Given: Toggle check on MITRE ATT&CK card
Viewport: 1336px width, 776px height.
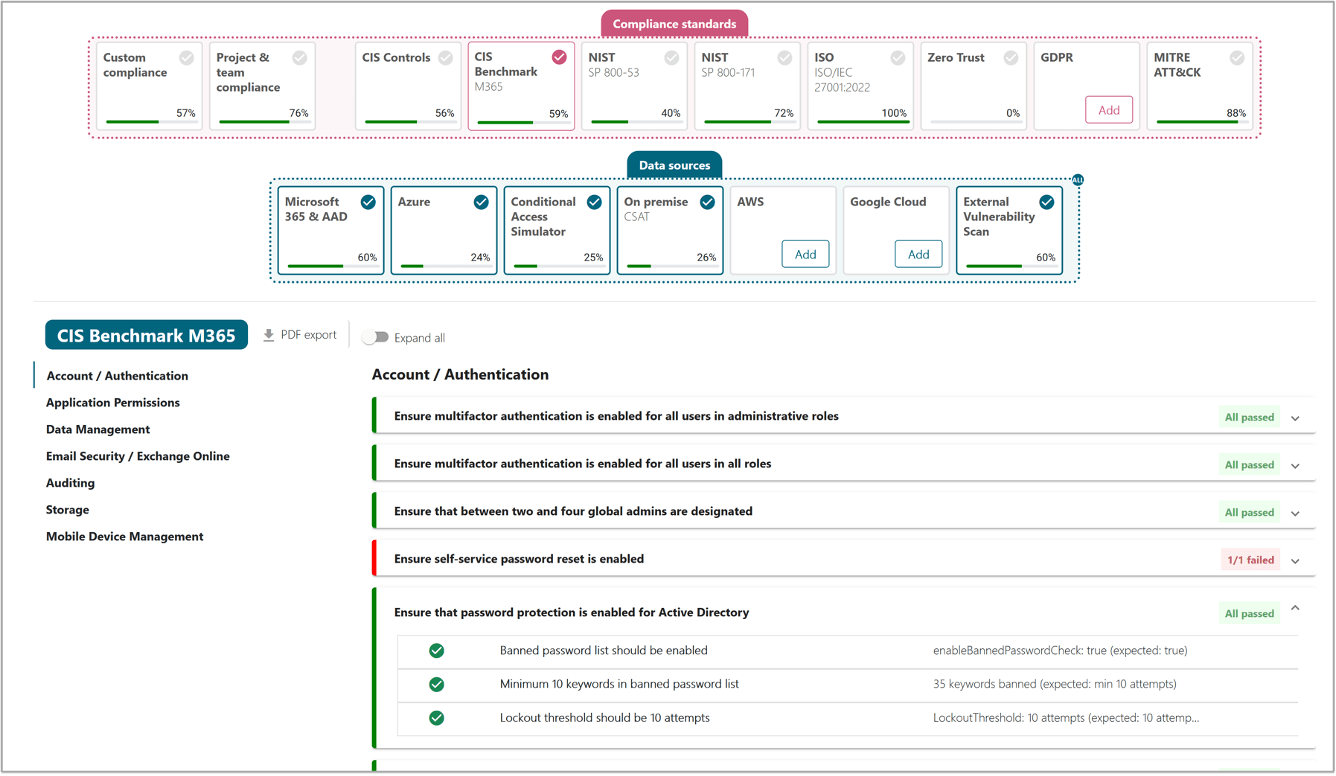Looking at the screenshot, I should click(x=1237, y=58).
